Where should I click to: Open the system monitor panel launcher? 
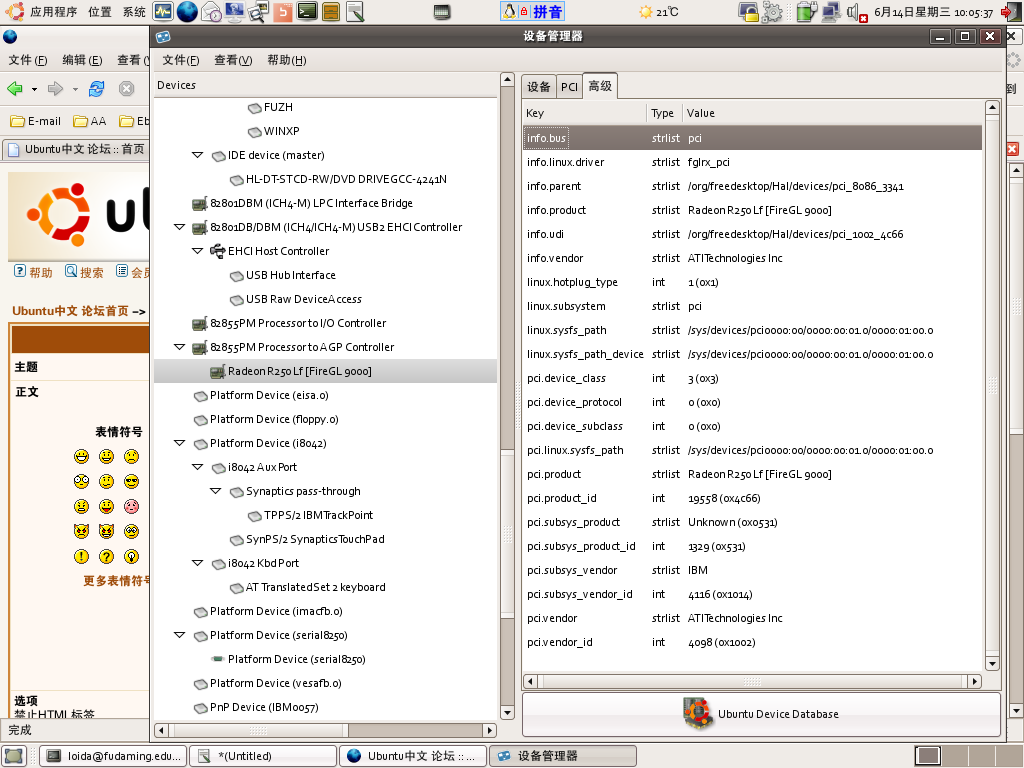click(163, 11)
